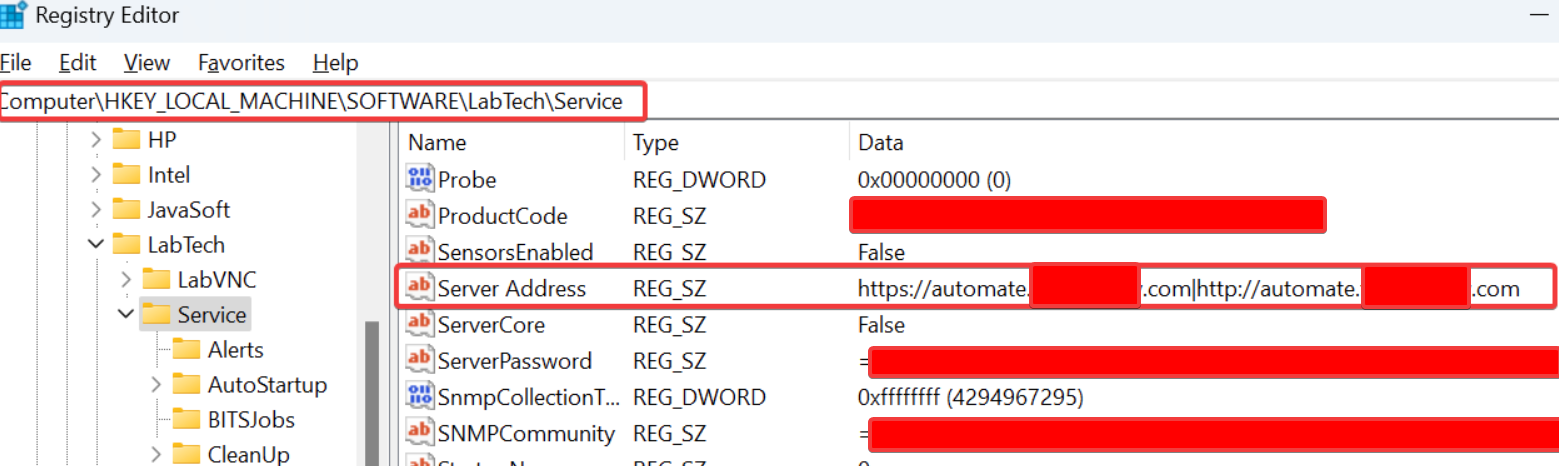Select the JavaSoft tree key

(x=189, y=210)
